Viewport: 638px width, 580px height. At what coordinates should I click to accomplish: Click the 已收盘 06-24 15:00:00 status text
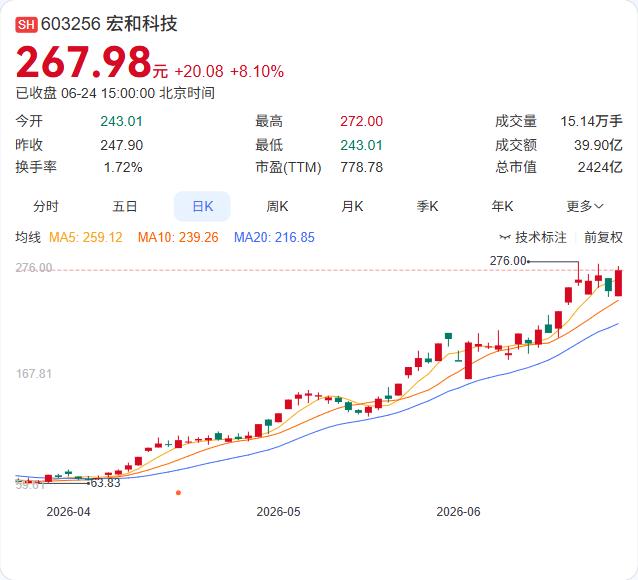pos(115,93)
